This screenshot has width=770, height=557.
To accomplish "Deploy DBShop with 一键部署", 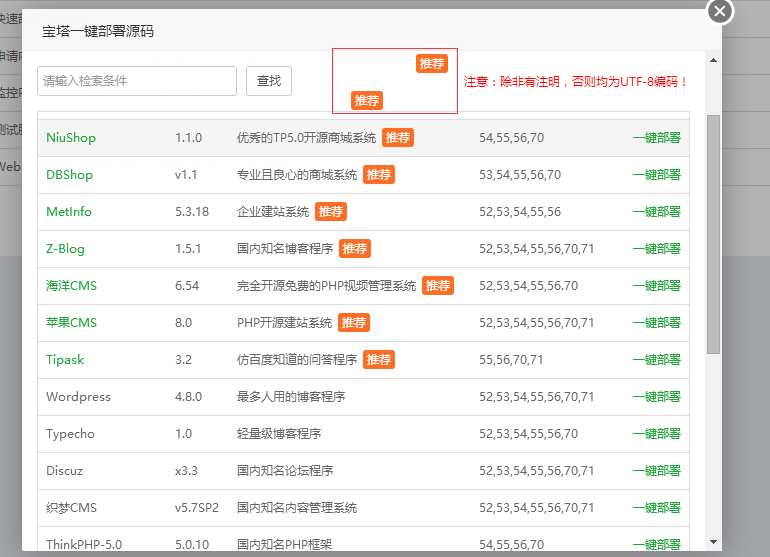I will [x=657, y=175].
